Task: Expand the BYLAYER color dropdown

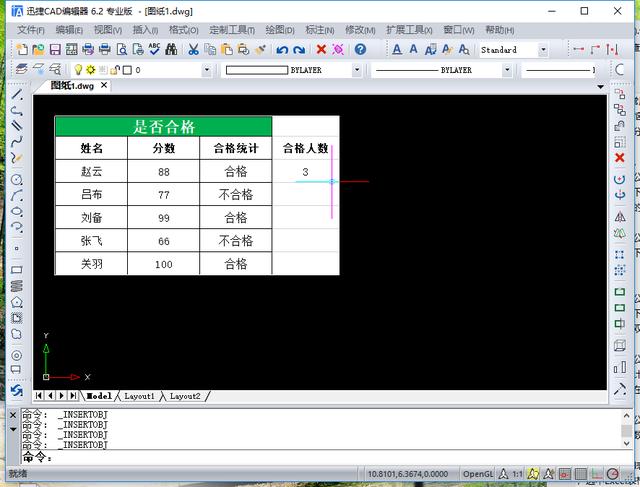Action: (x=357, y=70)
